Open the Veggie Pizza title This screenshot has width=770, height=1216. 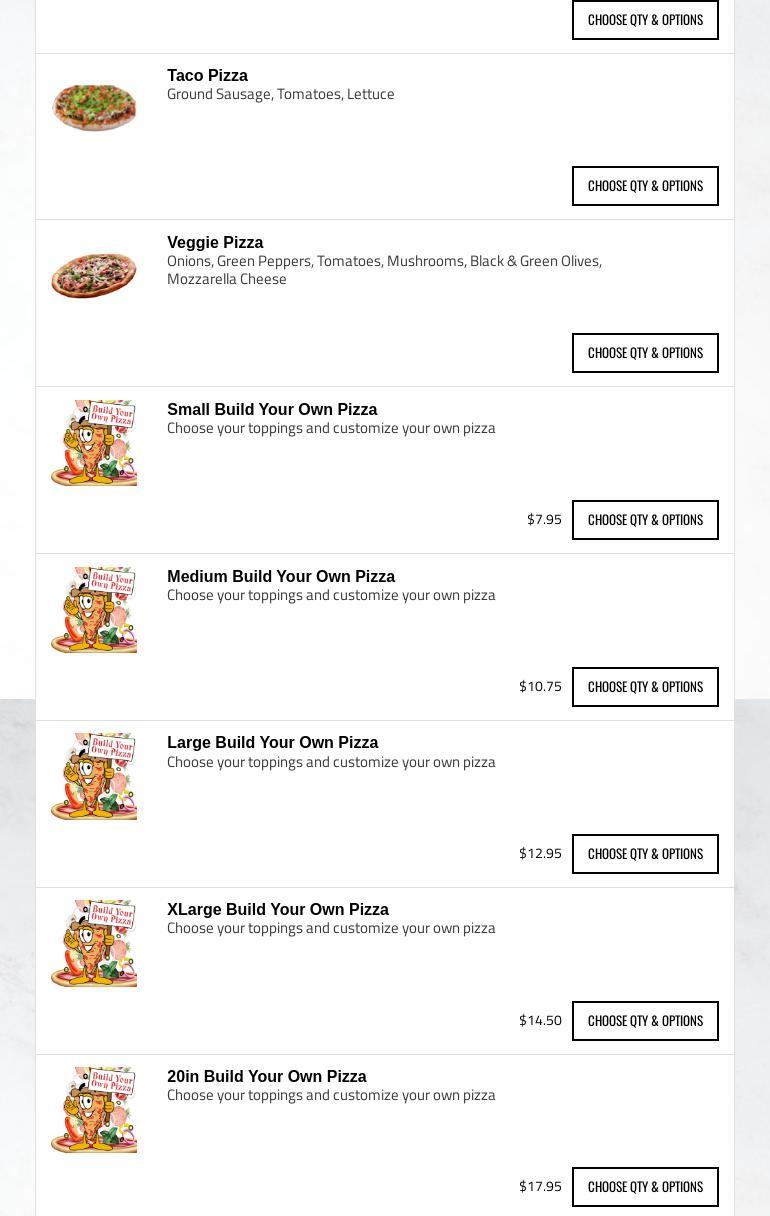[x=215, y=243]
